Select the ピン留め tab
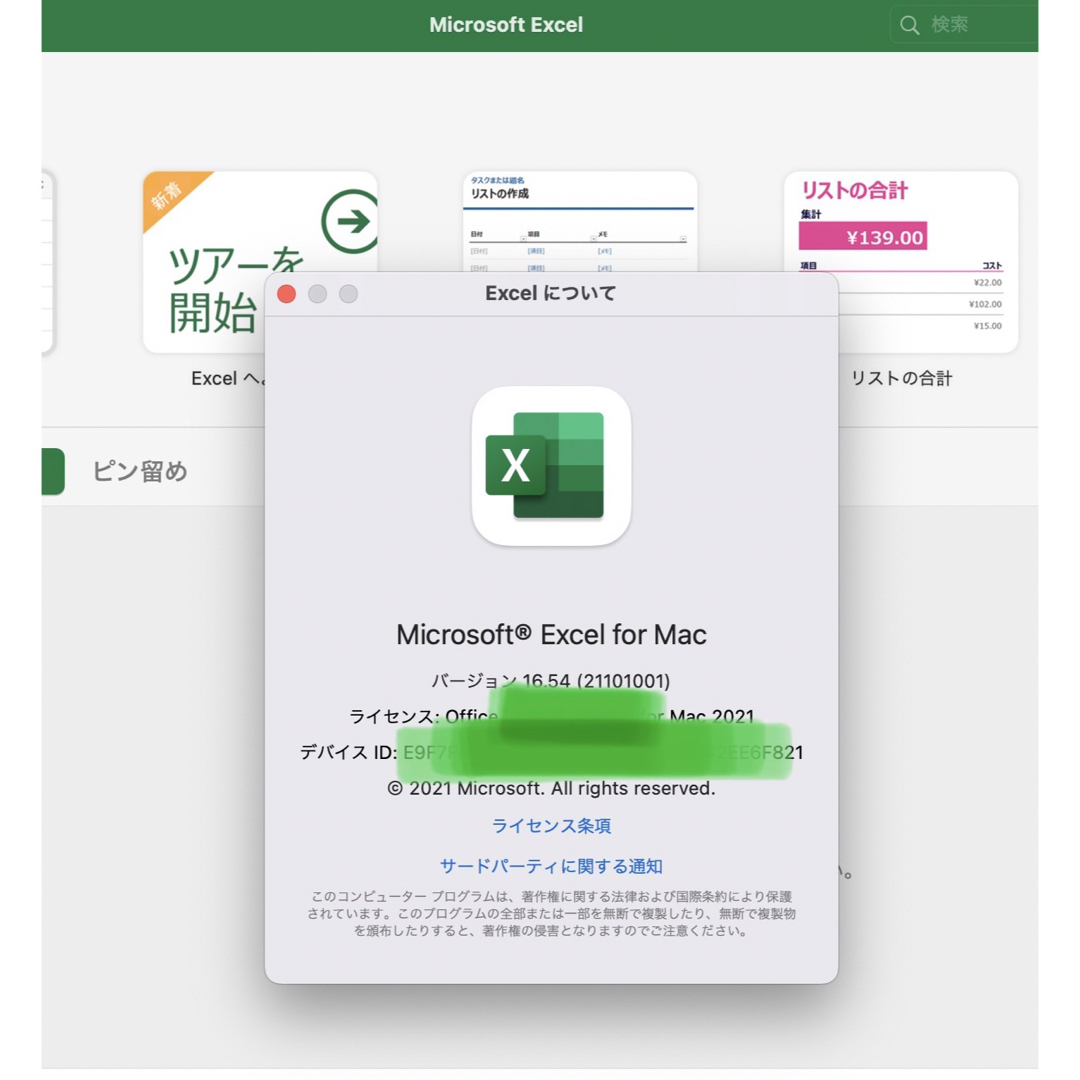This screenshot has width=1080, height=1080. 141,471
